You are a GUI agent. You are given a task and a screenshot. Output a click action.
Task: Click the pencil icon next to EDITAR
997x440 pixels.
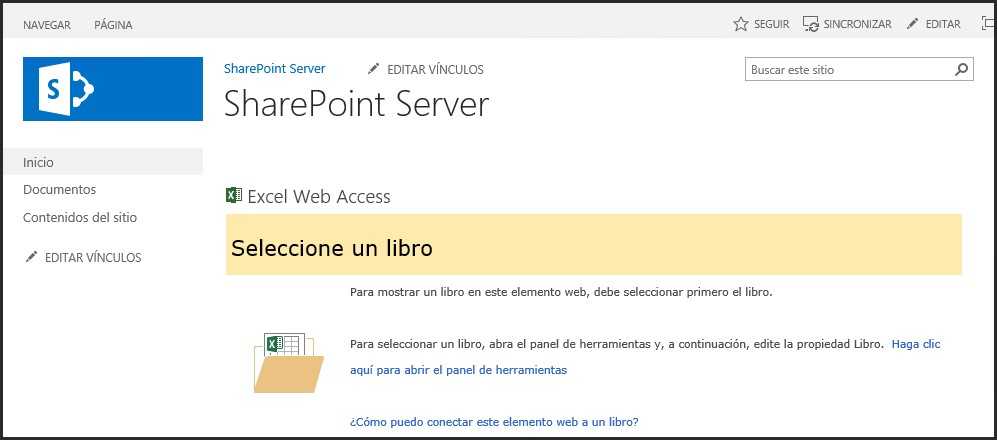[912, 24]
